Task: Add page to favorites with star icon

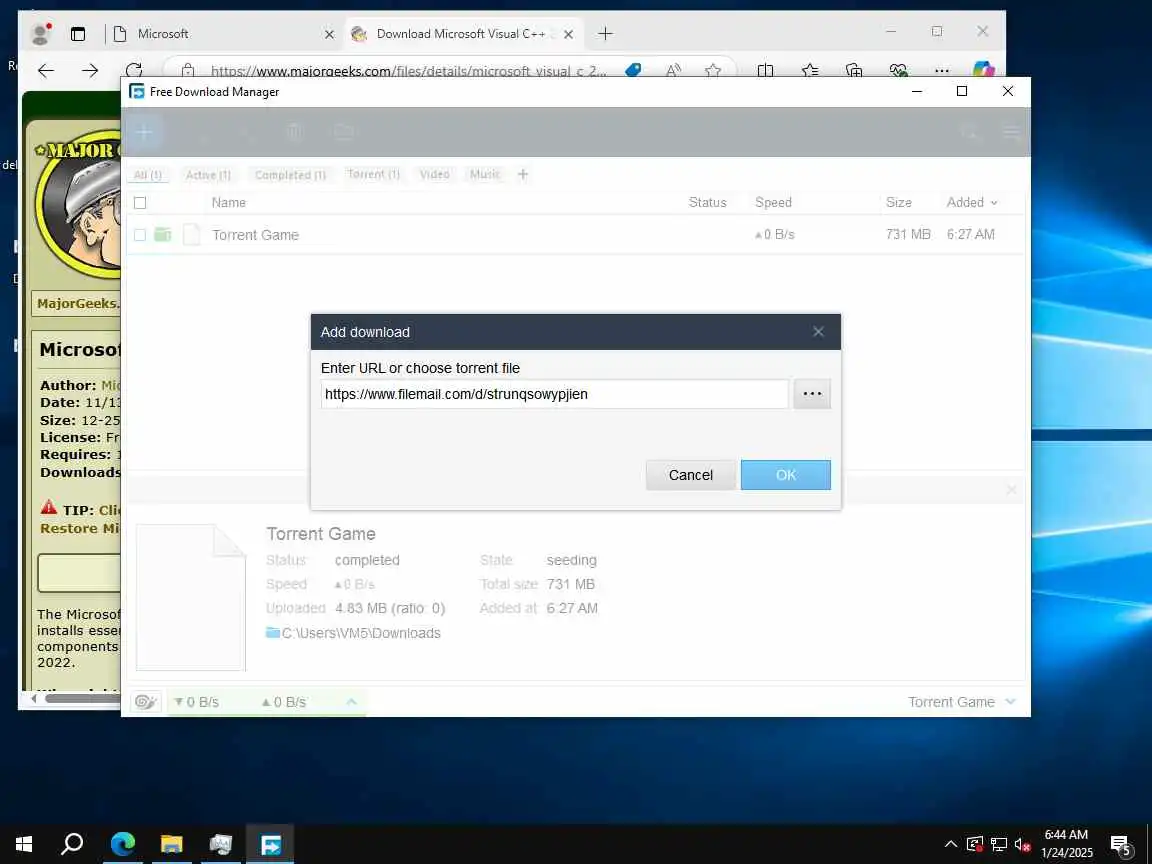Action: [713, 71]
